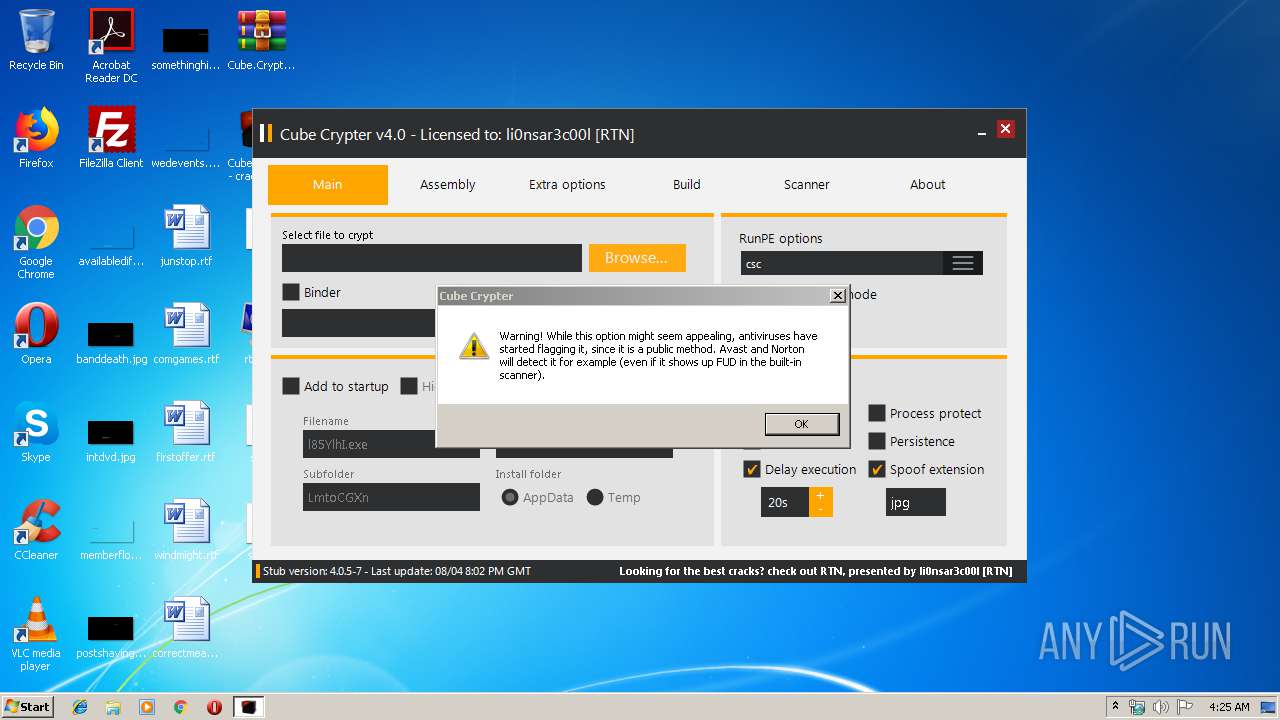The height and width of the screenshot is (720, 1280).
Task: Select postshaving desktop file
Action: pos(111,636)
